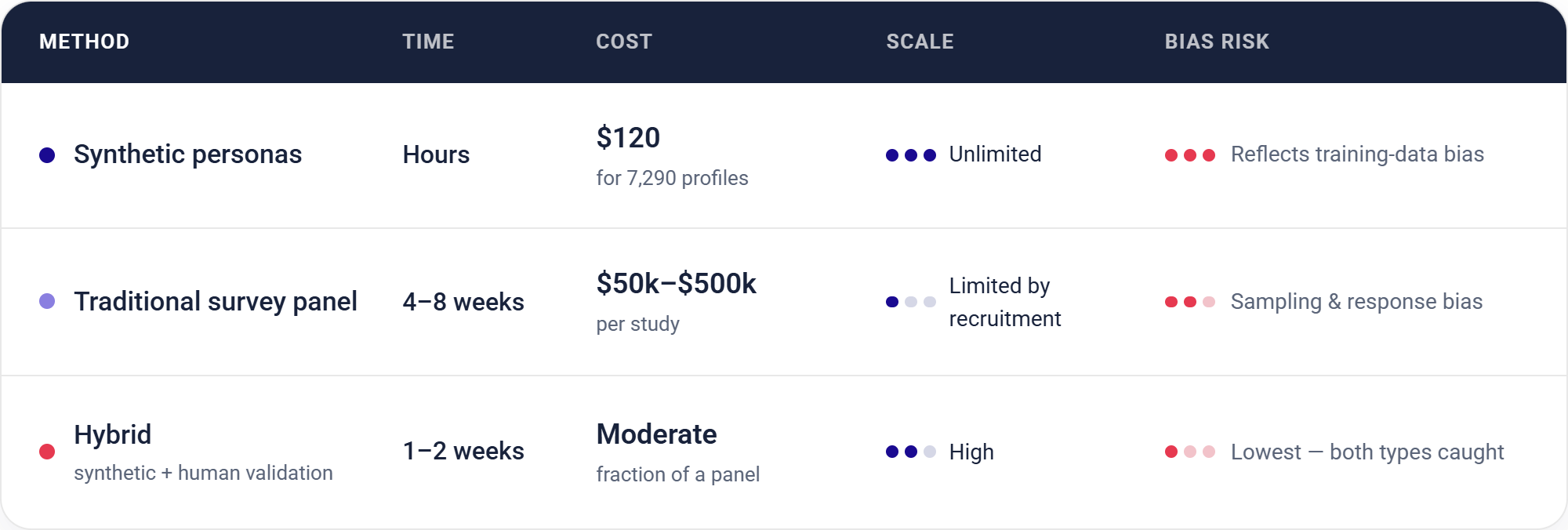Viewport: 1568px width, 530px height.
Task: Click the bias dots for Sampling & response bias
Action: point(1190,302)
